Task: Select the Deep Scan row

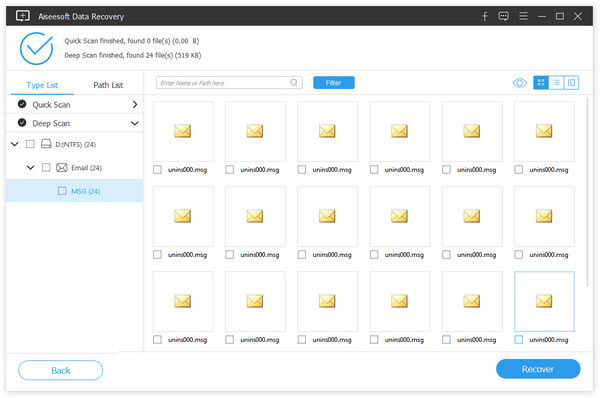Action: pos(75,123)
